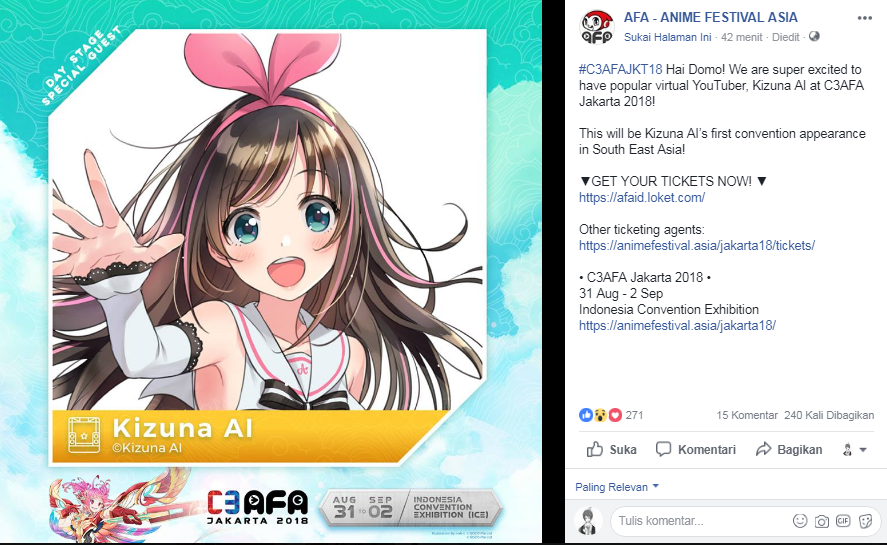Insert a GIF into the comment
The image size is (887, 545).
(843, 521)
